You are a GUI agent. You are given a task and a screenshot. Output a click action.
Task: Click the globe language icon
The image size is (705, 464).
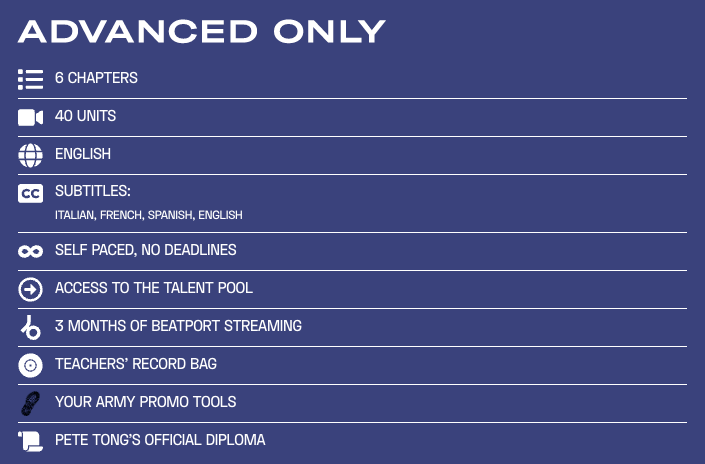tap(30, 155)
